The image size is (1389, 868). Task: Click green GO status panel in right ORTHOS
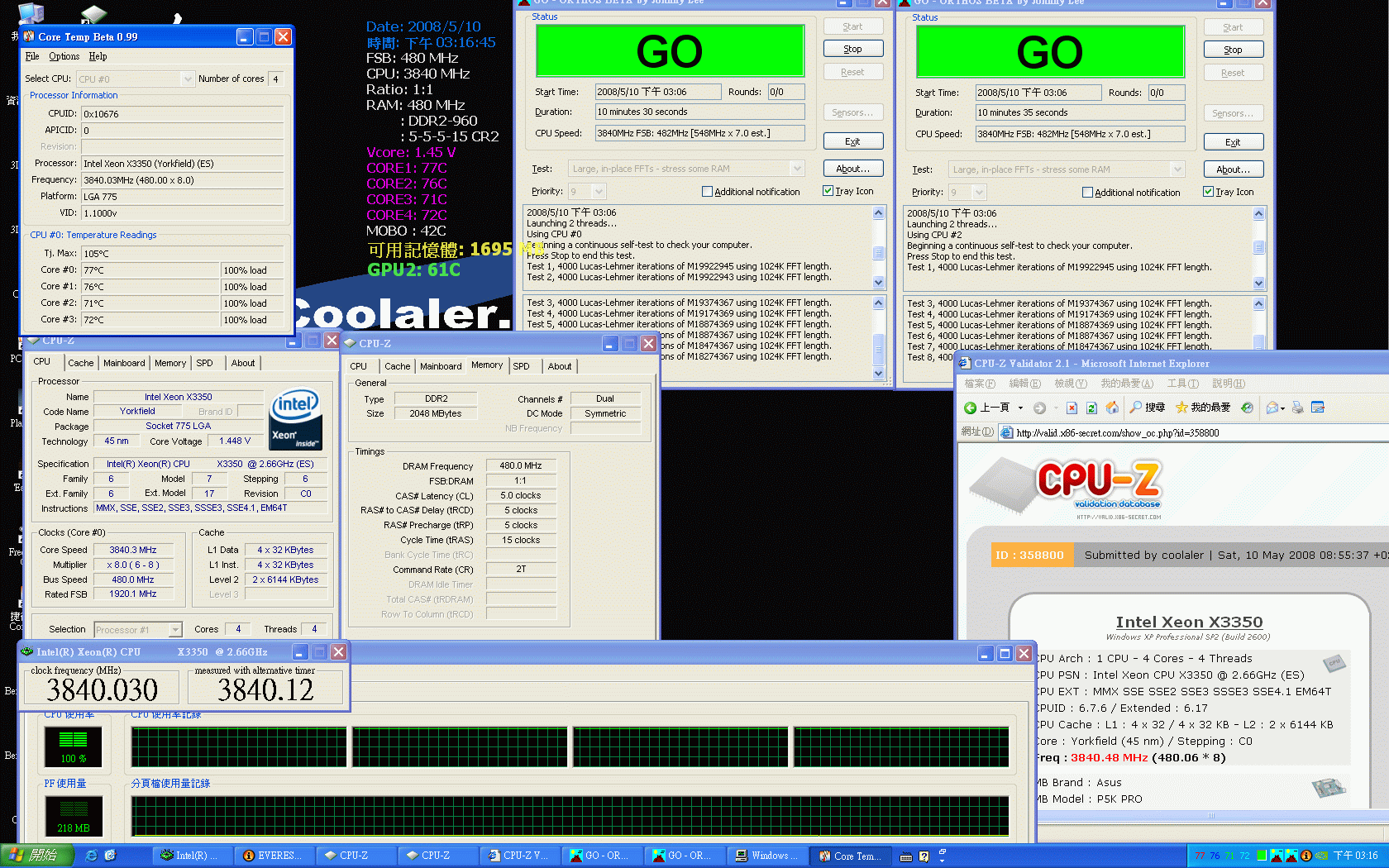click(1051, 51)
